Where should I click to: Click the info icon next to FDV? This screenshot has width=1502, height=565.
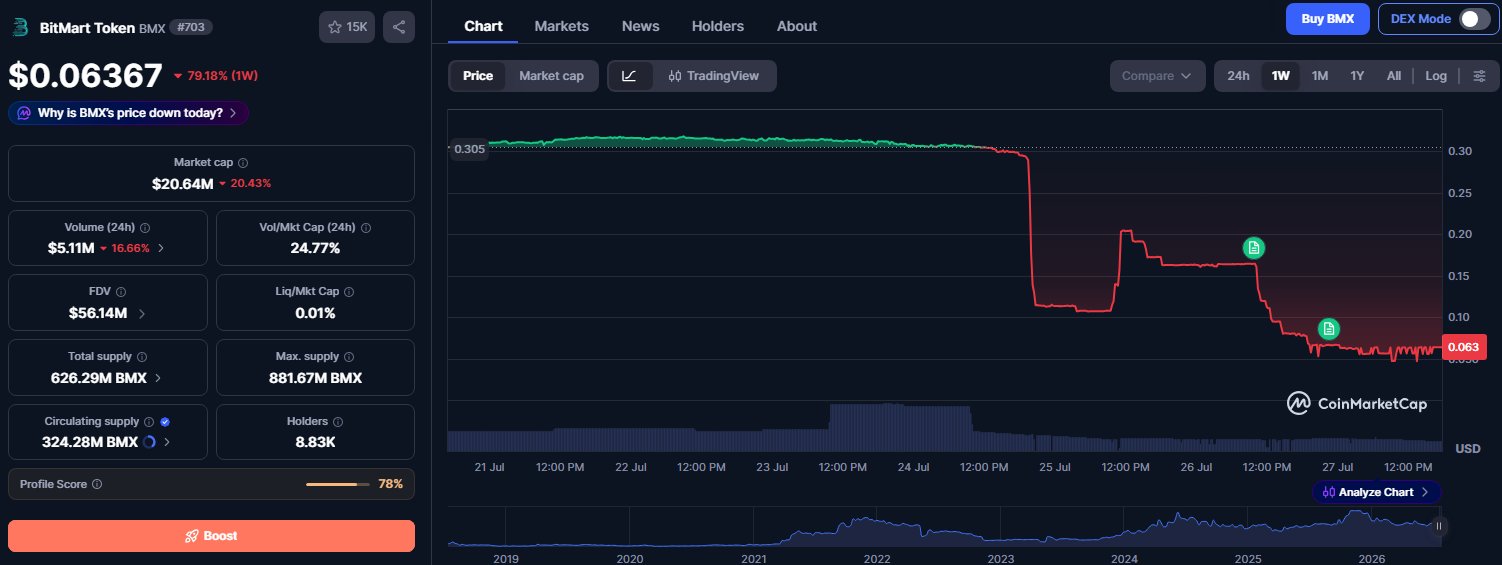(120, 292)
